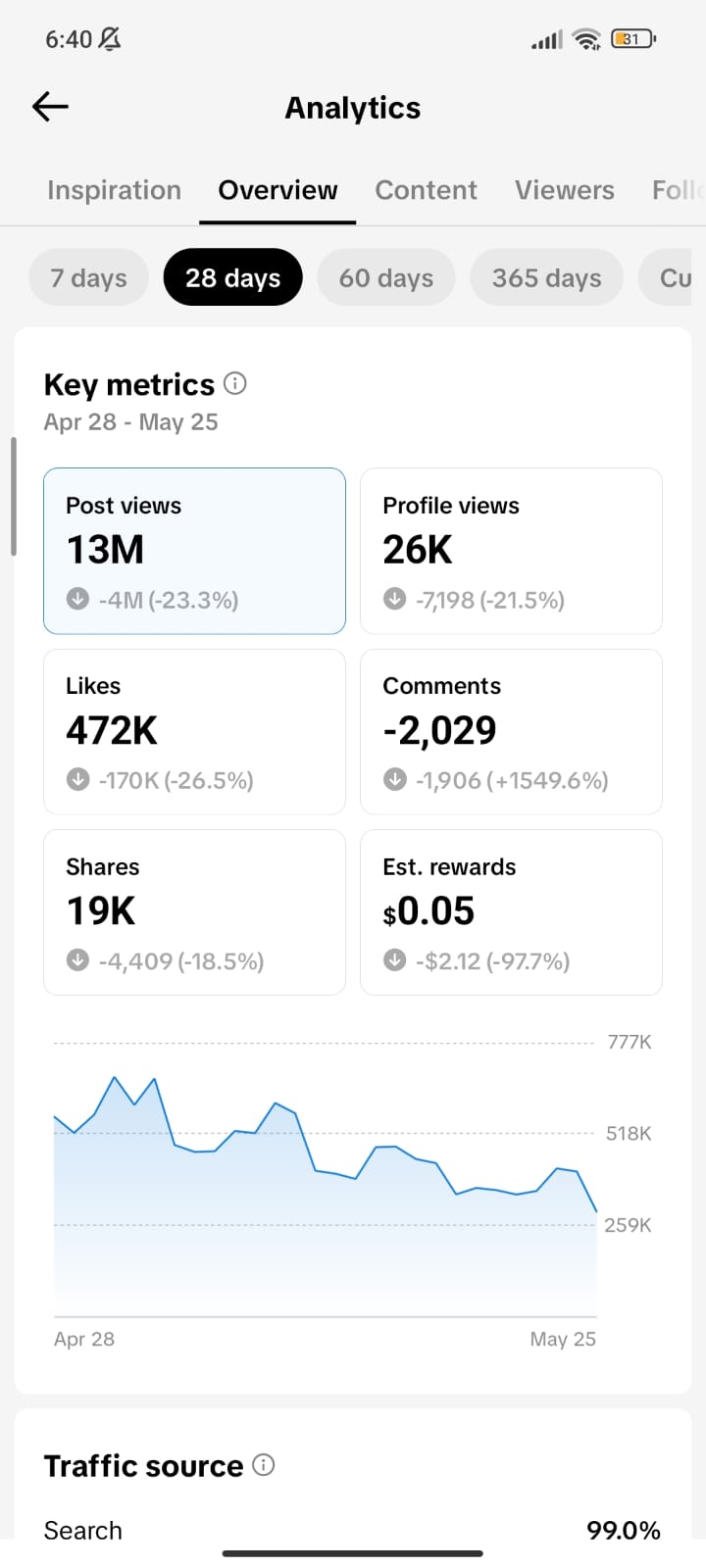Tap down-arrow icon in Post views card
The image size is (706, 1568).
click(x=77, y=599)
